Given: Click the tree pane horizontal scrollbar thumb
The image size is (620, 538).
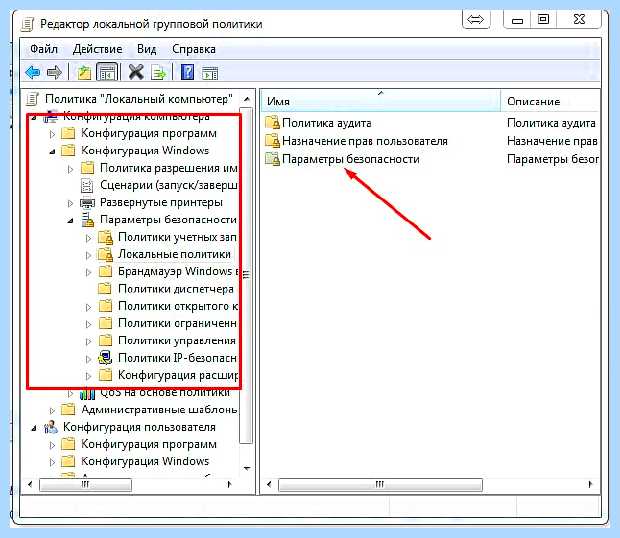Looking at the screenshot, I should (85, 485).
